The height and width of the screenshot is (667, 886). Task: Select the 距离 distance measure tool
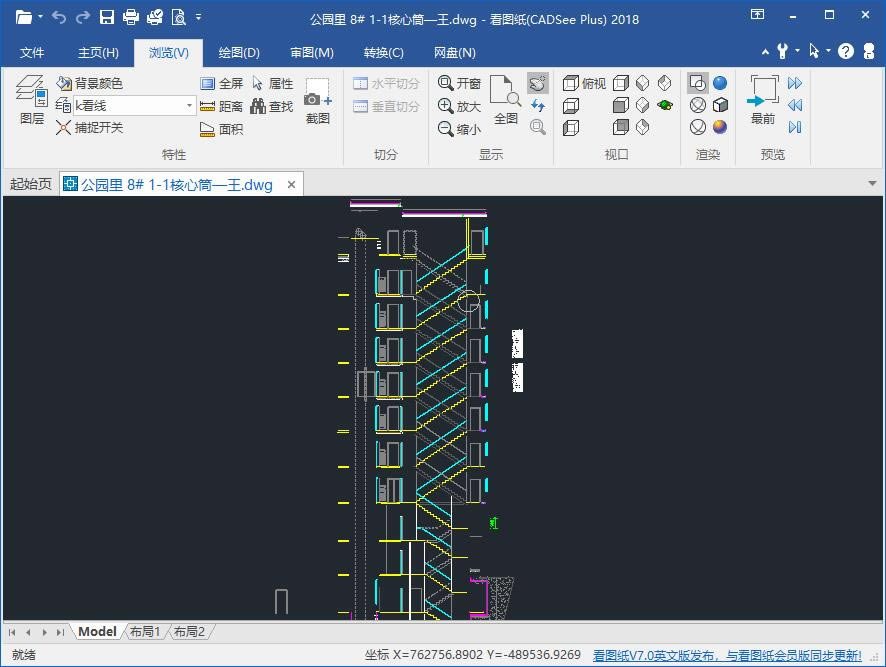[221, 106]
